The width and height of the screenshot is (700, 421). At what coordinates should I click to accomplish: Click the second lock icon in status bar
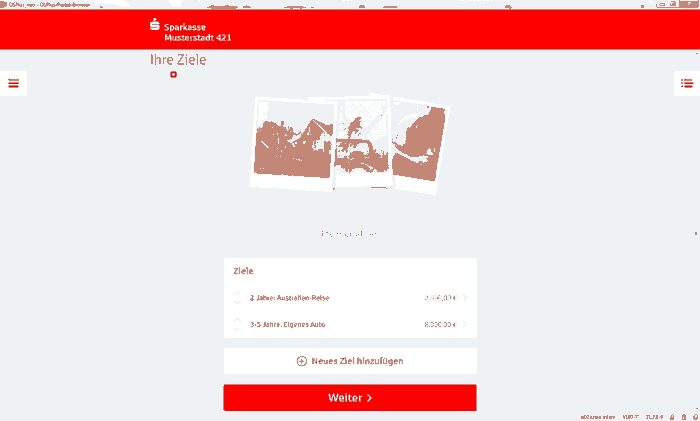point(683,417)
